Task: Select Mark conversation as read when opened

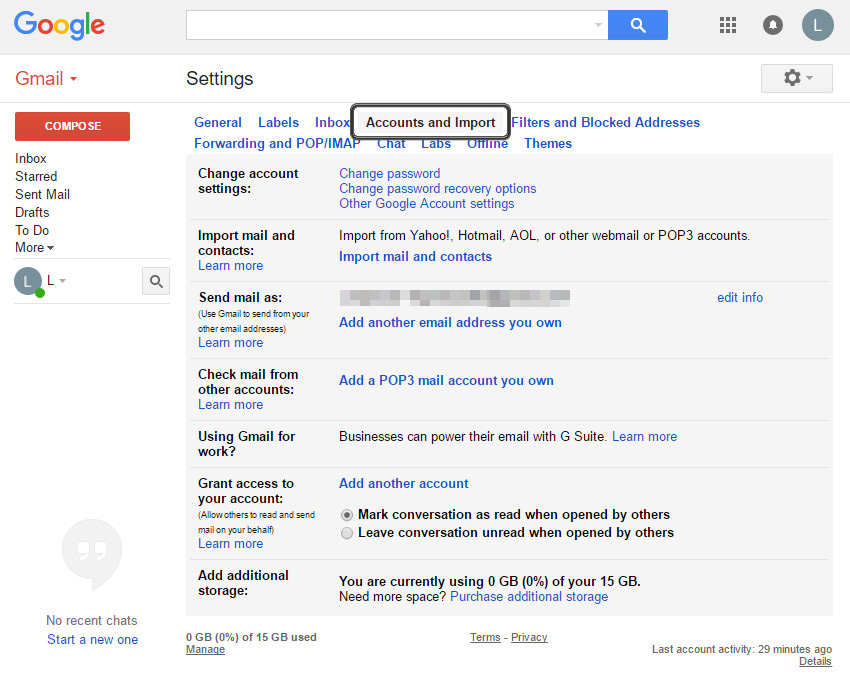Action: coord(346,515)
